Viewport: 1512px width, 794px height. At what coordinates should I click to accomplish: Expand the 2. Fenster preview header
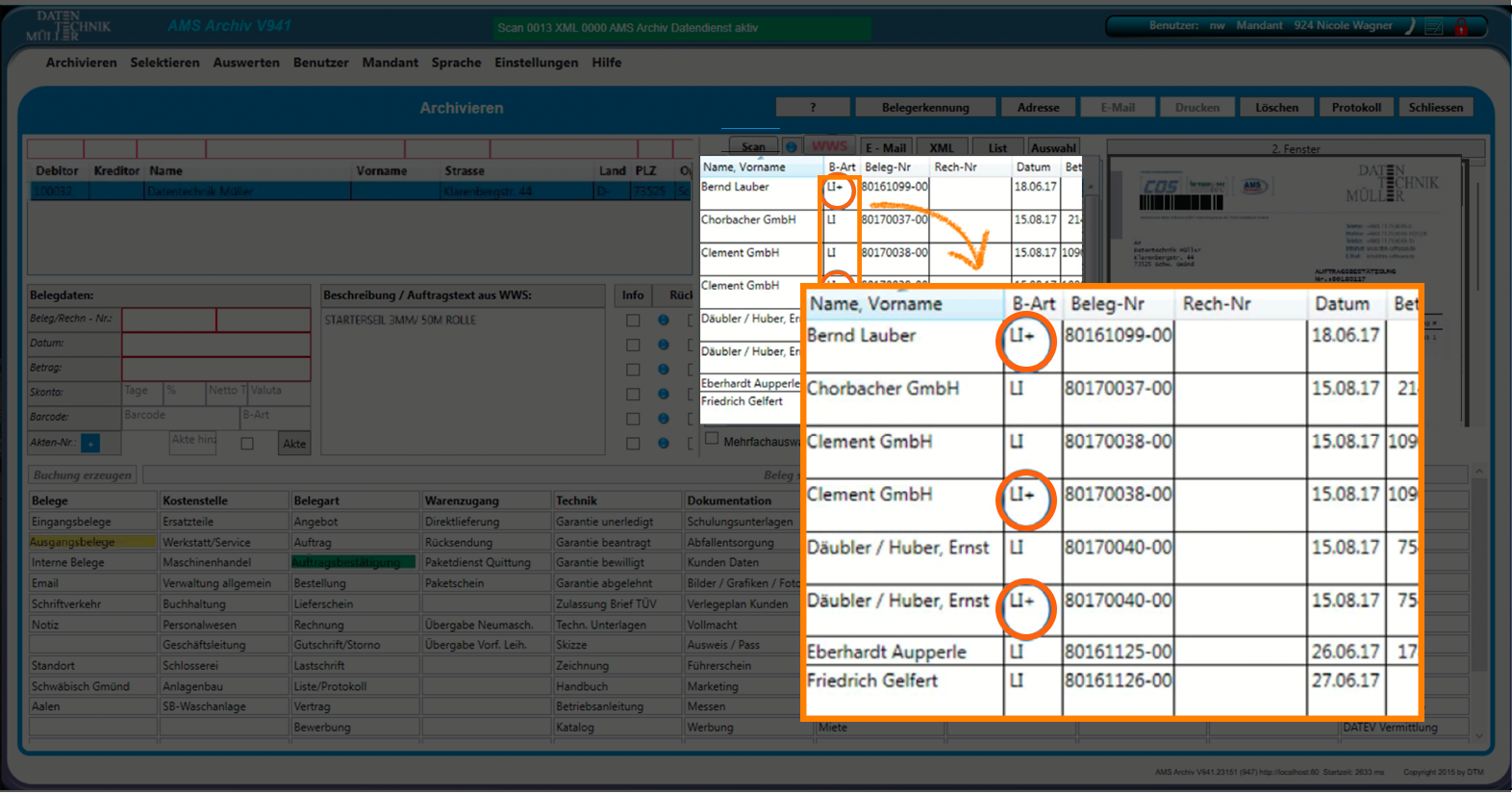(1295, 149)
